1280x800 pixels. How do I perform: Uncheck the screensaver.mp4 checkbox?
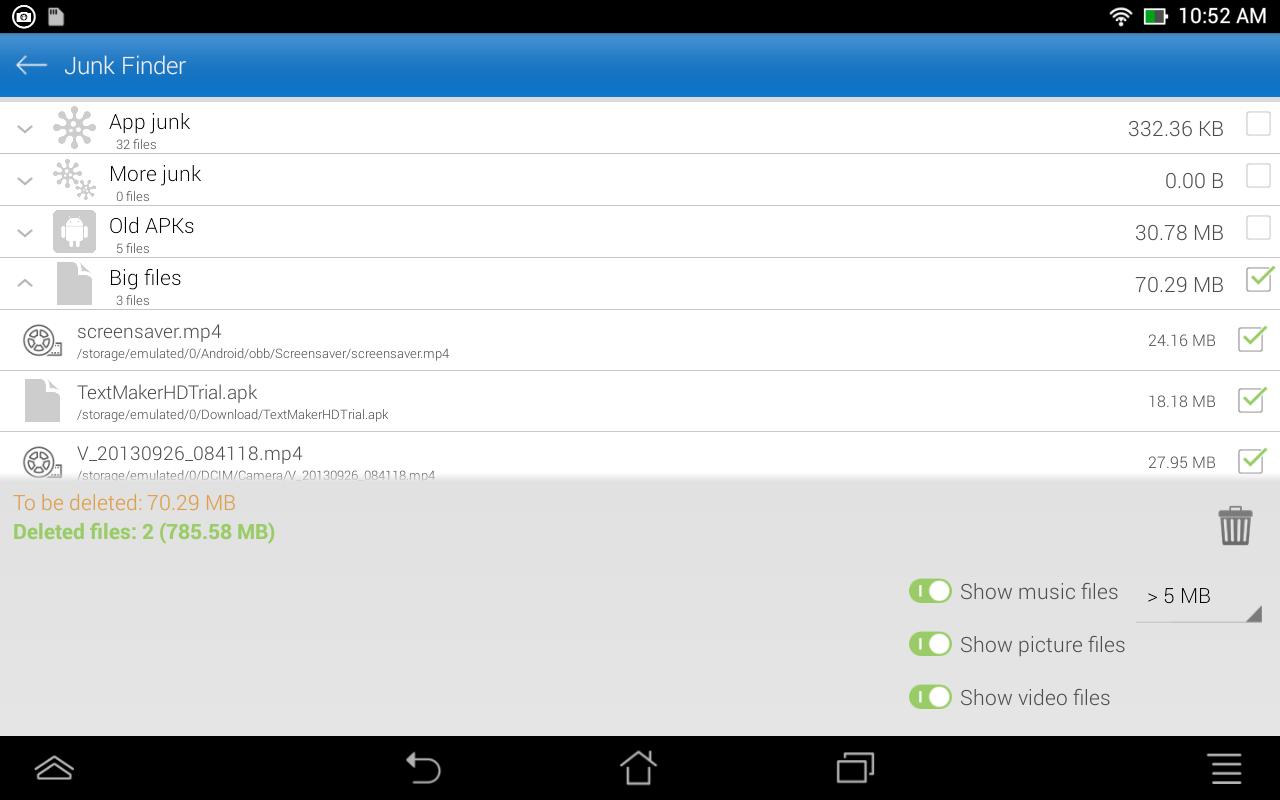[1251, 338]
